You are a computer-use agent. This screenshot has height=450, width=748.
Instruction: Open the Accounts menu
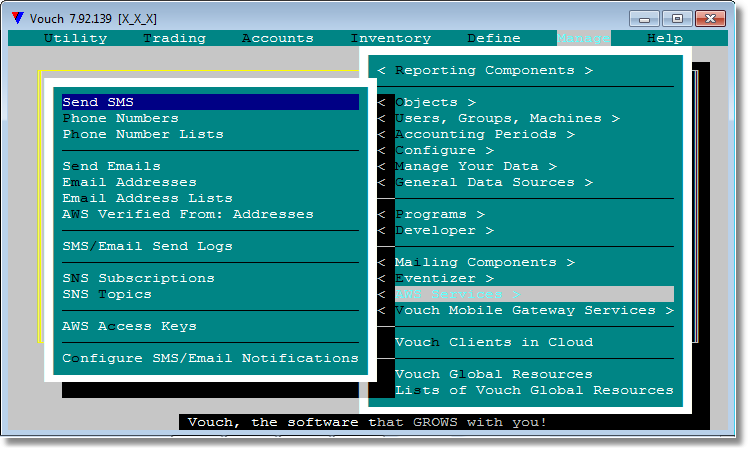[x=278, y=38]
